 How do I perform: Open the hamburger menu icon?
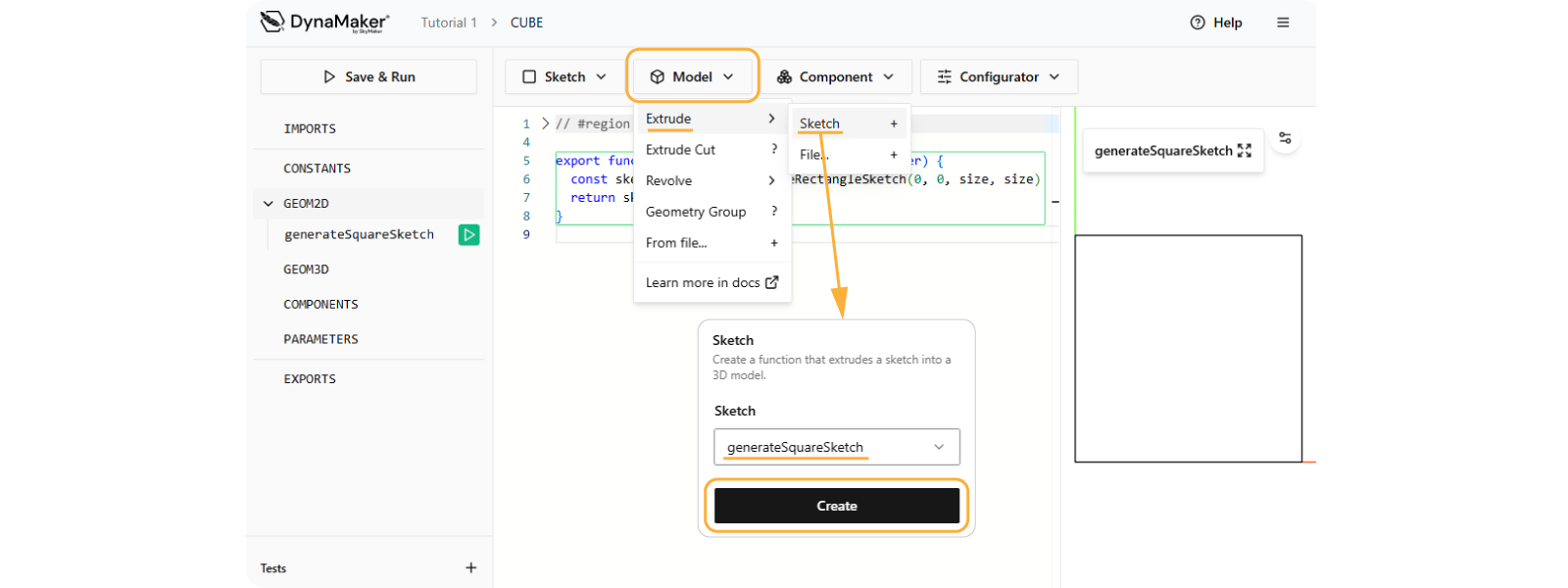tap(1283, 23)
